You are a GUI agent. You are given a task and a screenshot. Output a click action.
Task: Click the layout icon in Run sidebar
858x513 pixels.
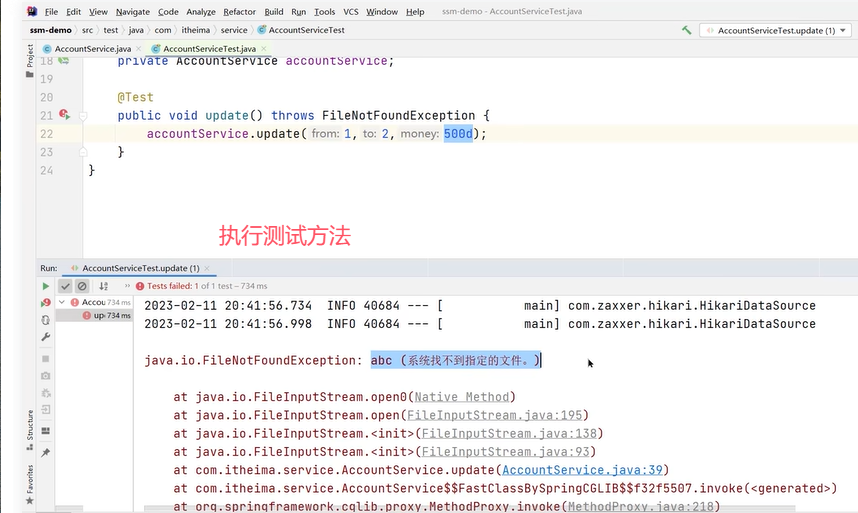point(45,431)
